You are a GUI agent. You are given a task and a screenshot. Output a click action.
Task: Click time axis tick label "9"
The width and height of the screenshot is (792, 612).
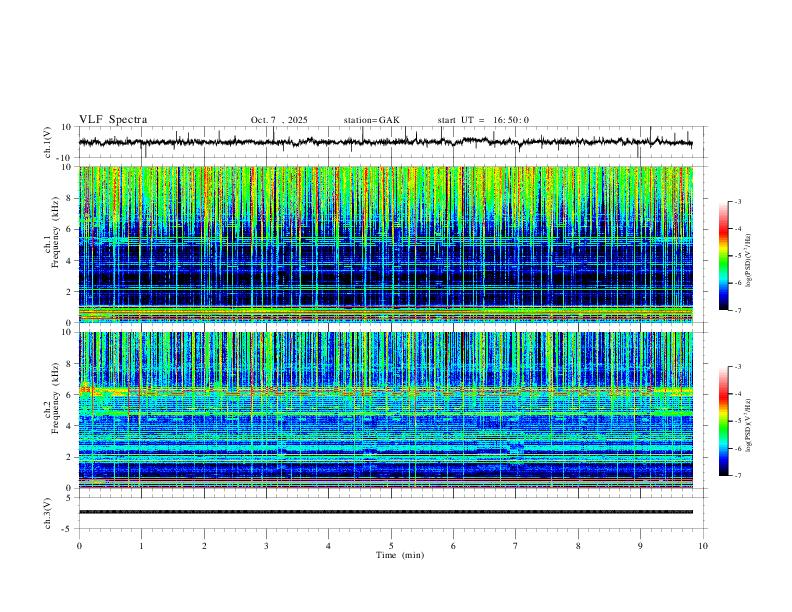pos(640,546)
